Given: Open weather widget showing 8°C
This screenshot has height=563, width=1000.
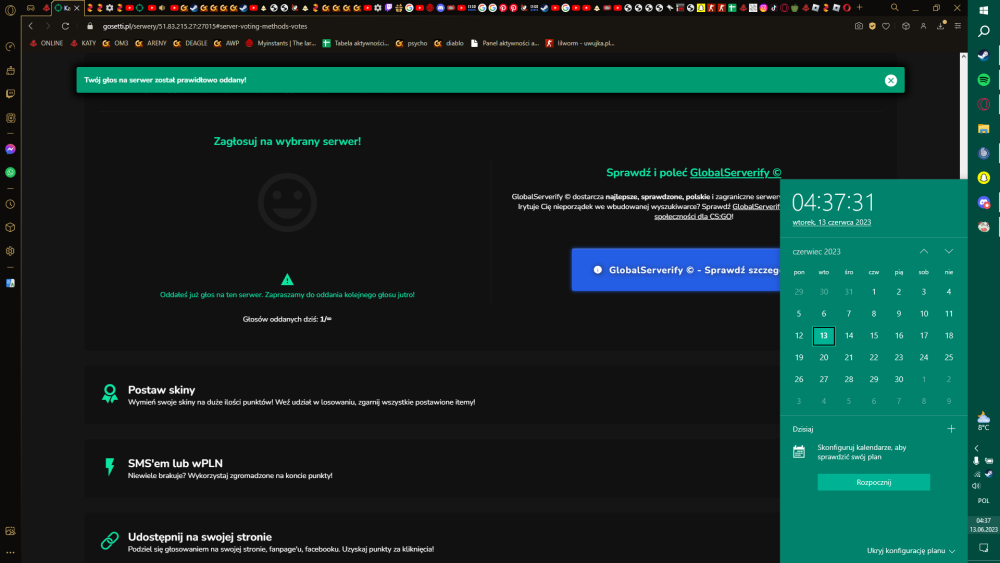Looking at the screenshot, I should click(983, 421).
